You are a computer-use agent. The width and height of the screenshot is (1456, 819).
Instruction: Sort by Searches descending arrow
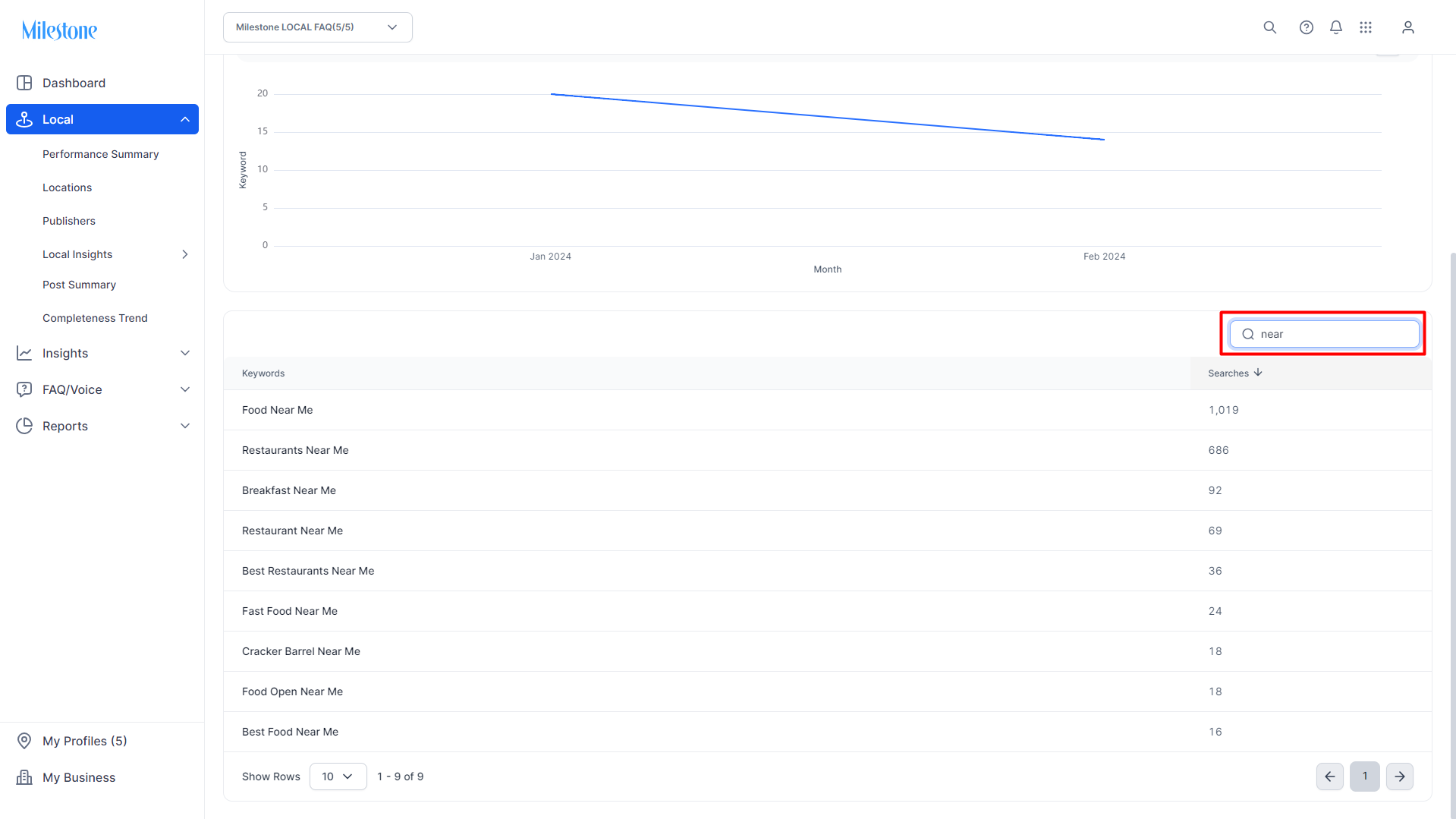click(1258, 373)
